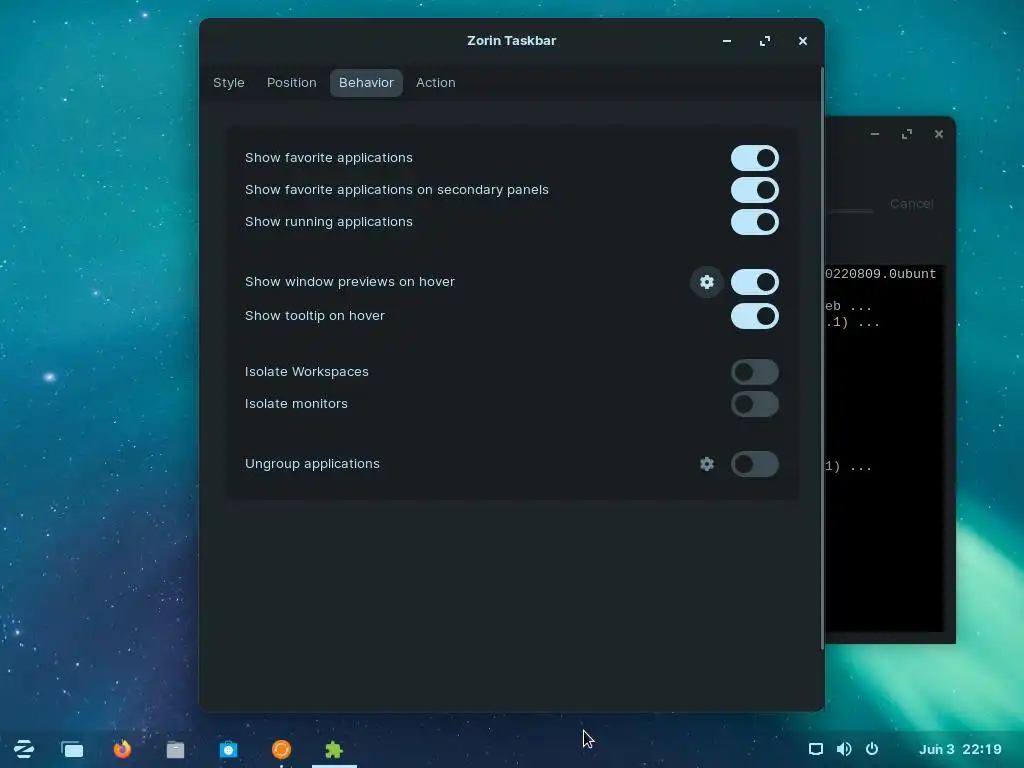Select the green Extensions puzzle taskbar icon
The height and width of the screenshot is (768, 1024).
coord(334,749)
